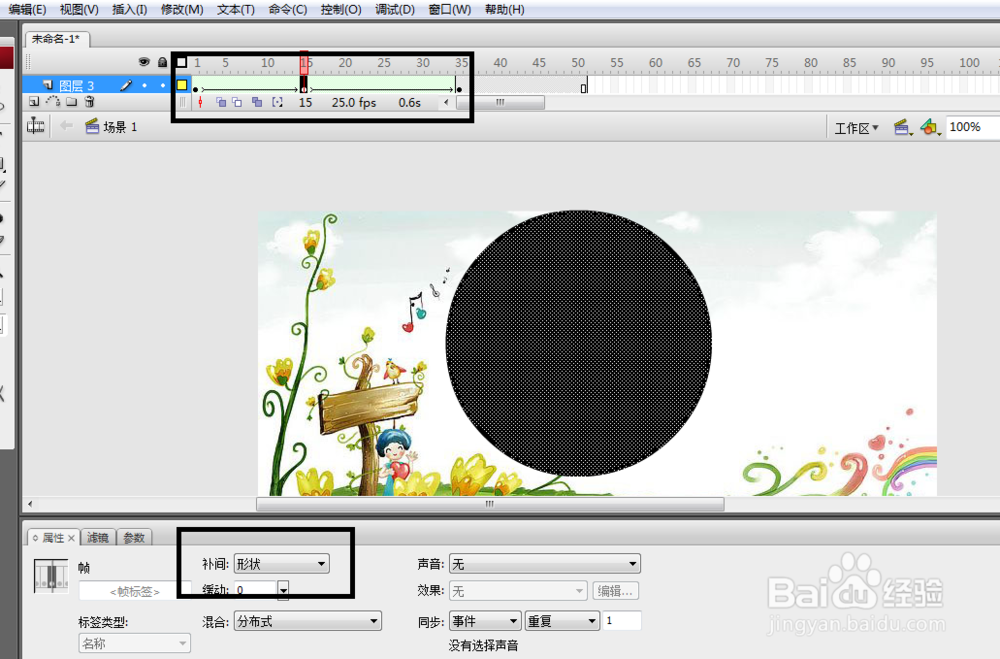The width and height of the screenshot is (1000, 659).
Task: Open the edit symbols dropdown icon
Action: (930, 127)
